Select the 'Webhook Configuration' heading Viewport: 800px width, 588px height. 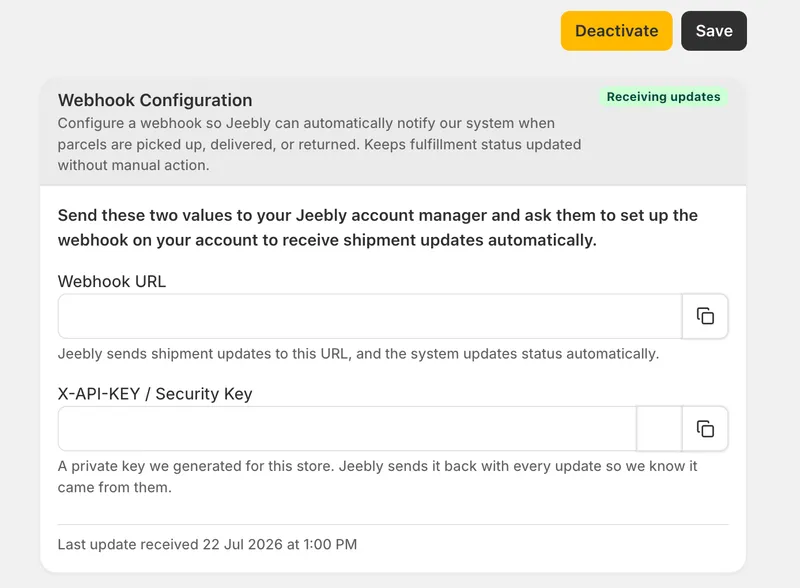tap(155, 100)
